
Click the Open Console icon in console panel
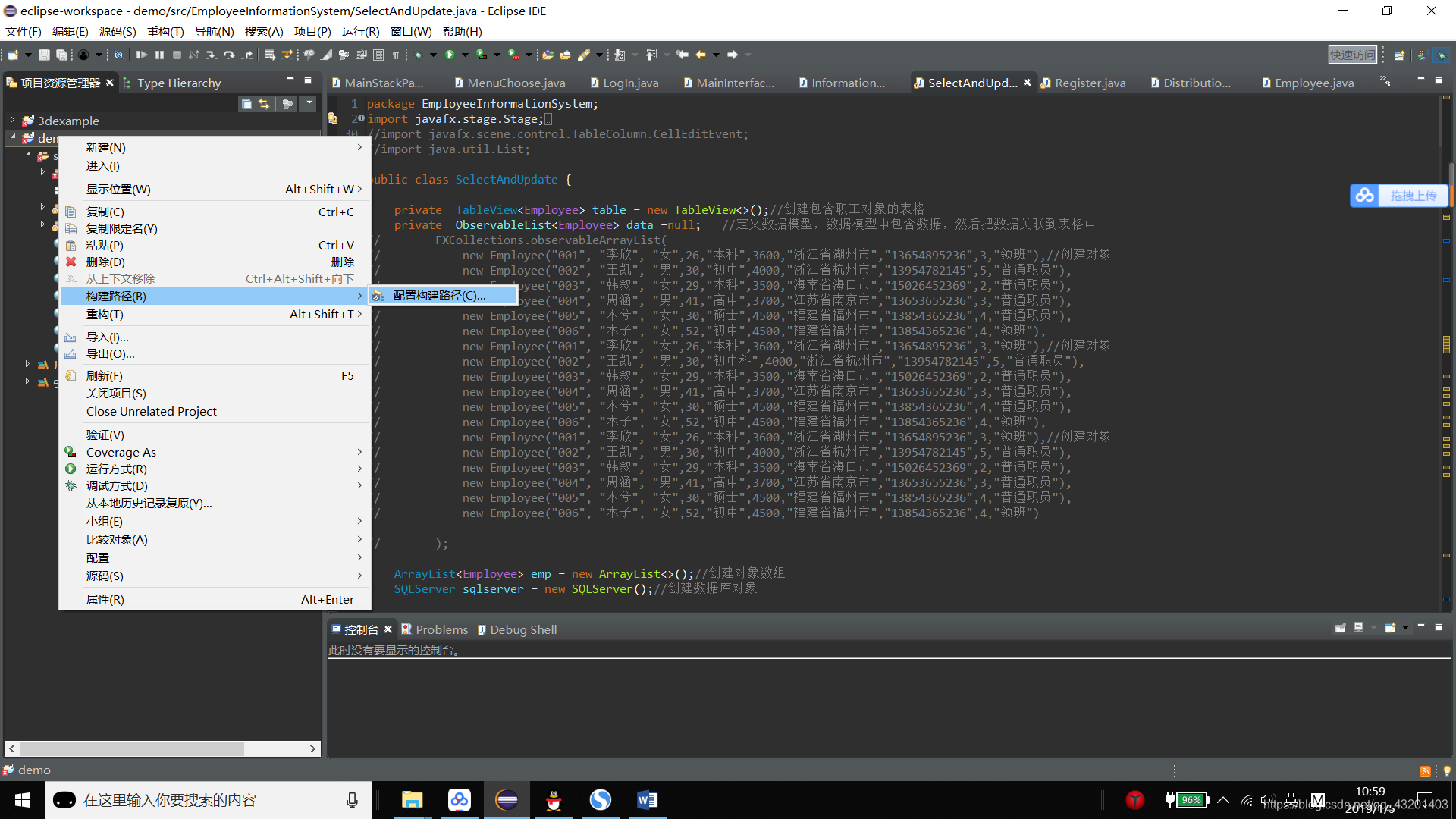pos(1390,628)
